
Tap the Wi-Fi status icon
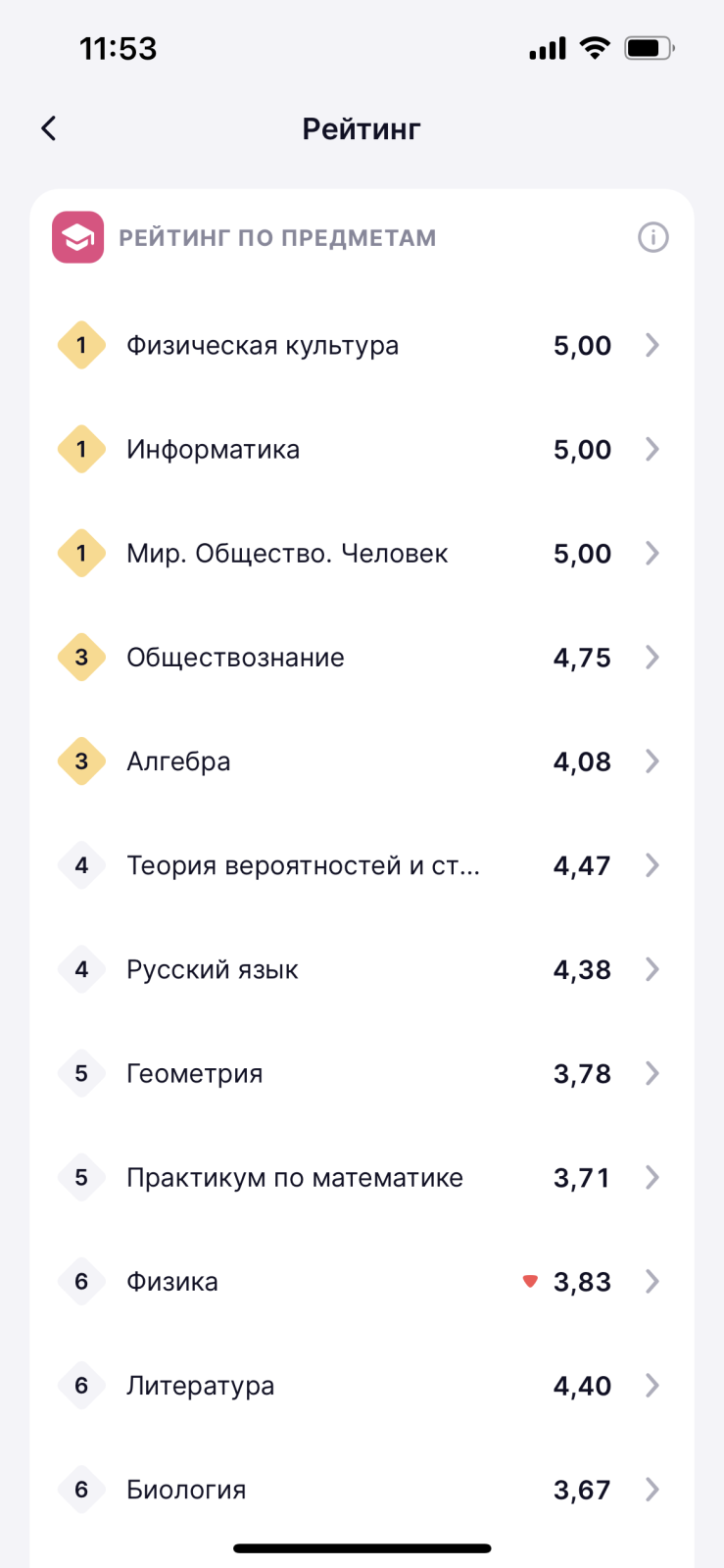pos(595,48)
